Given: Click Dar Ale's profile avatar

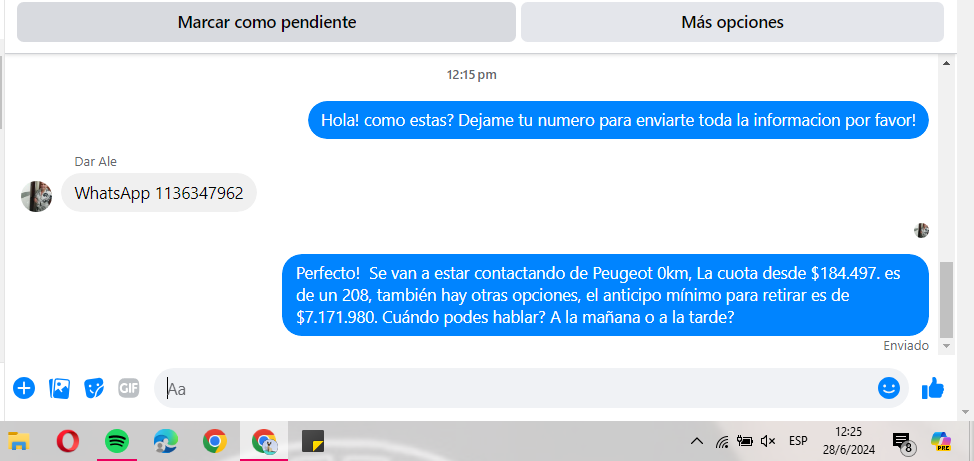Looking at the screenshot, I should (x=36, y=196).
